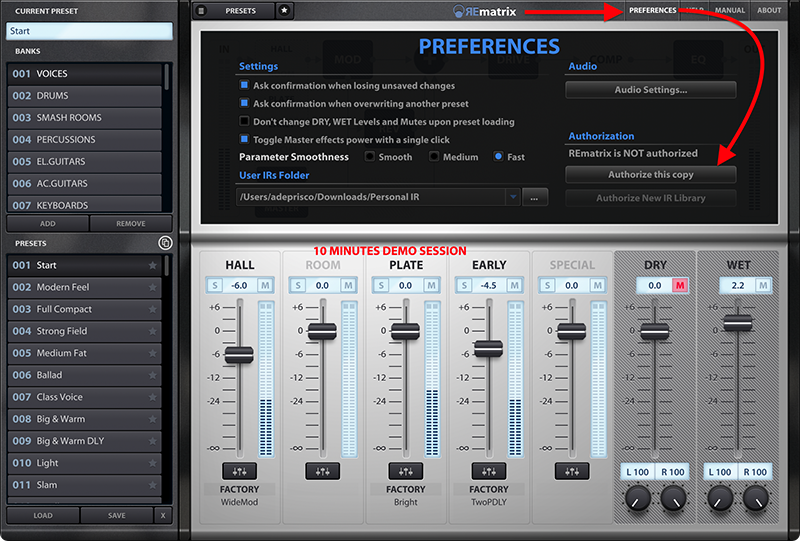Toggle confirmation when overwriting another preset

tap(244, 103)
